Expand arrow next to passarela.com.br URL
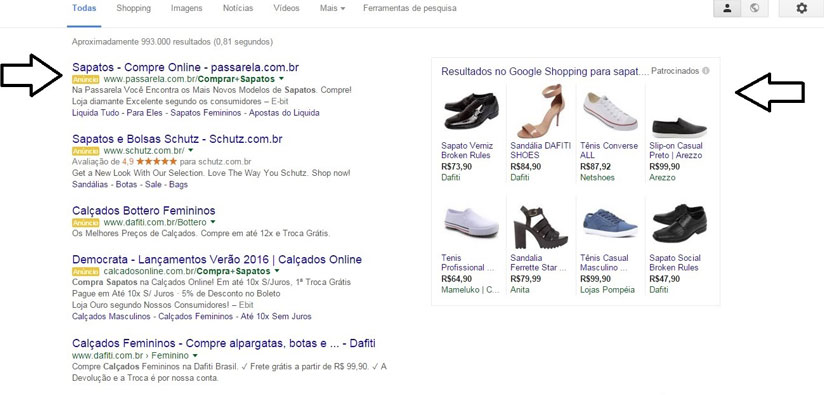 coord(281,79)
